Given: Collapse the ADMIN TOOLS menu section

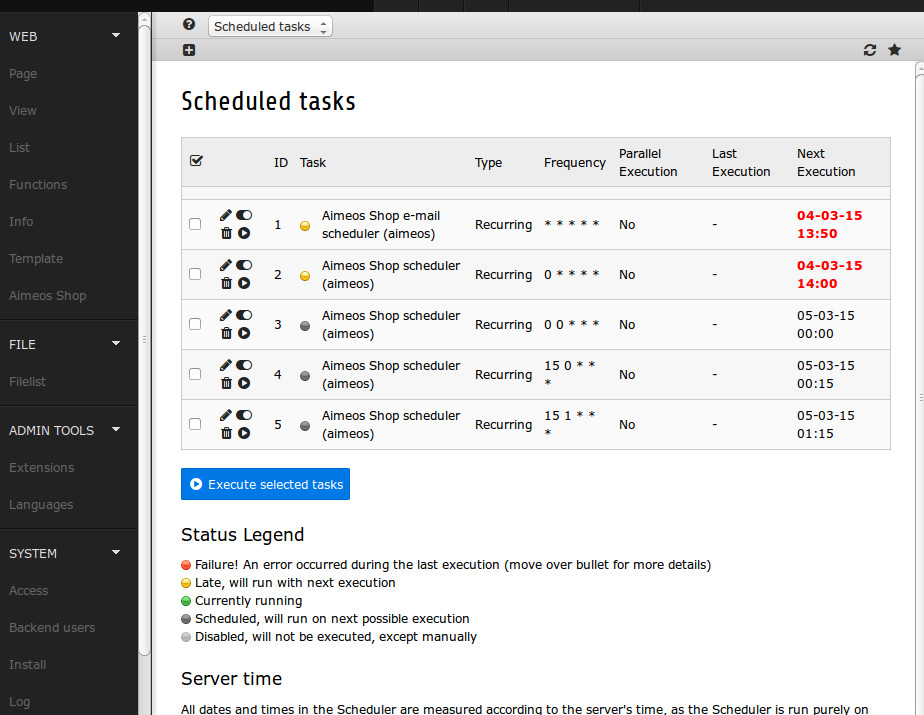Looking at the screenshot, I should coord(116,429).
